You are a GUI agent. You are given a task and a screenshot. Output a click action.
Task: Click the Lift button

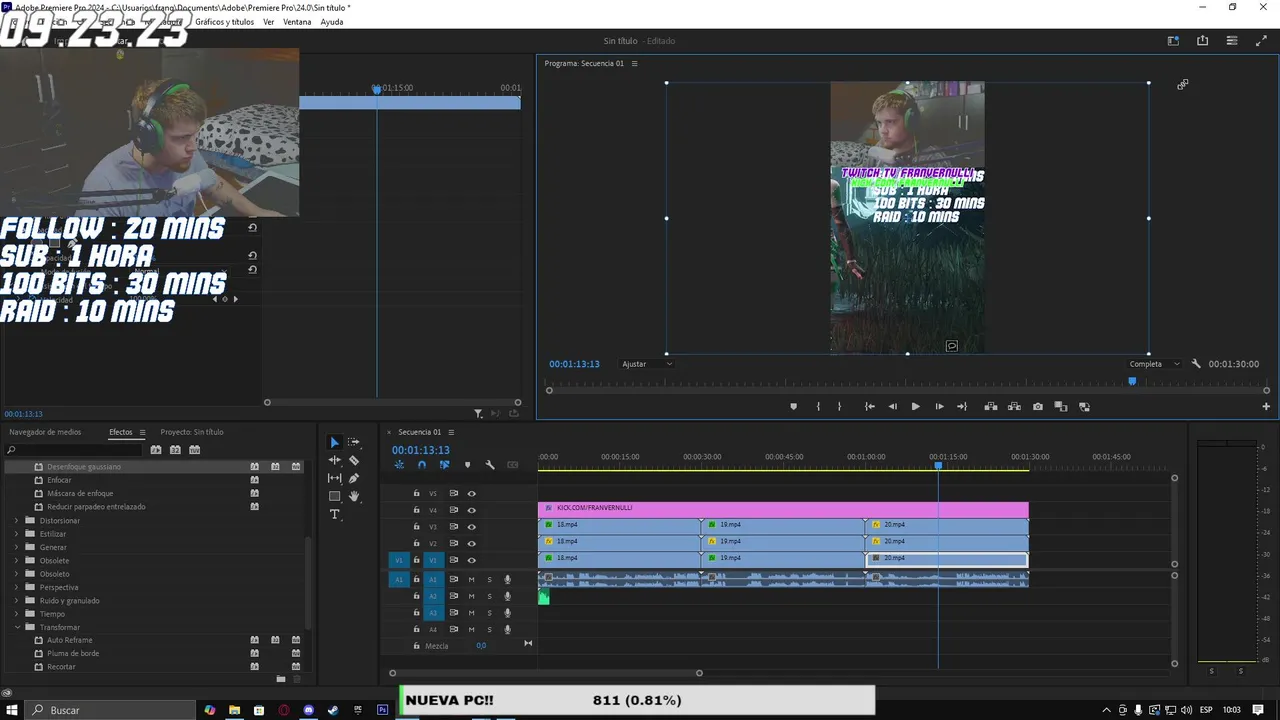coord(991,407)
